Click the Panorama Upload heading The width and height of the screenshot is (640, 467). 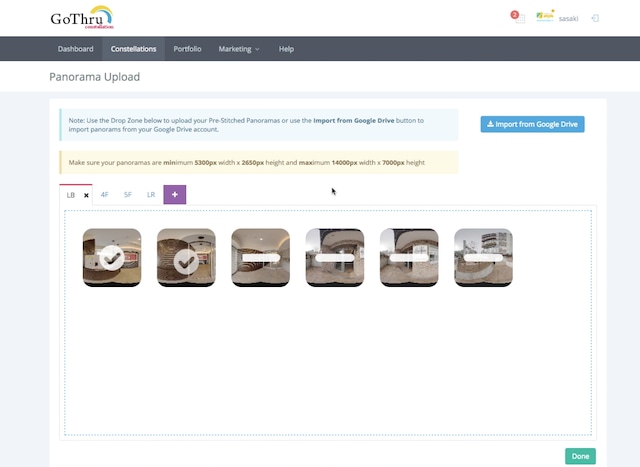(95, 77)
